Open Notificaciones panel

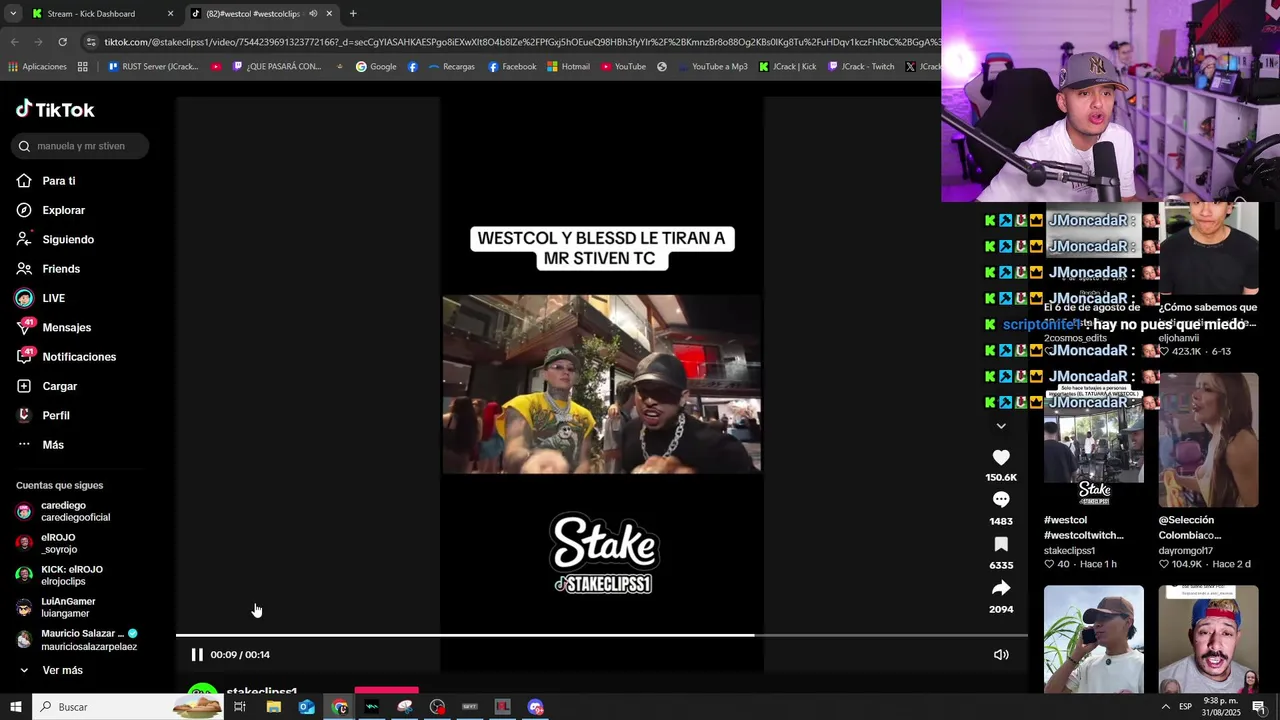click(79, 357)
